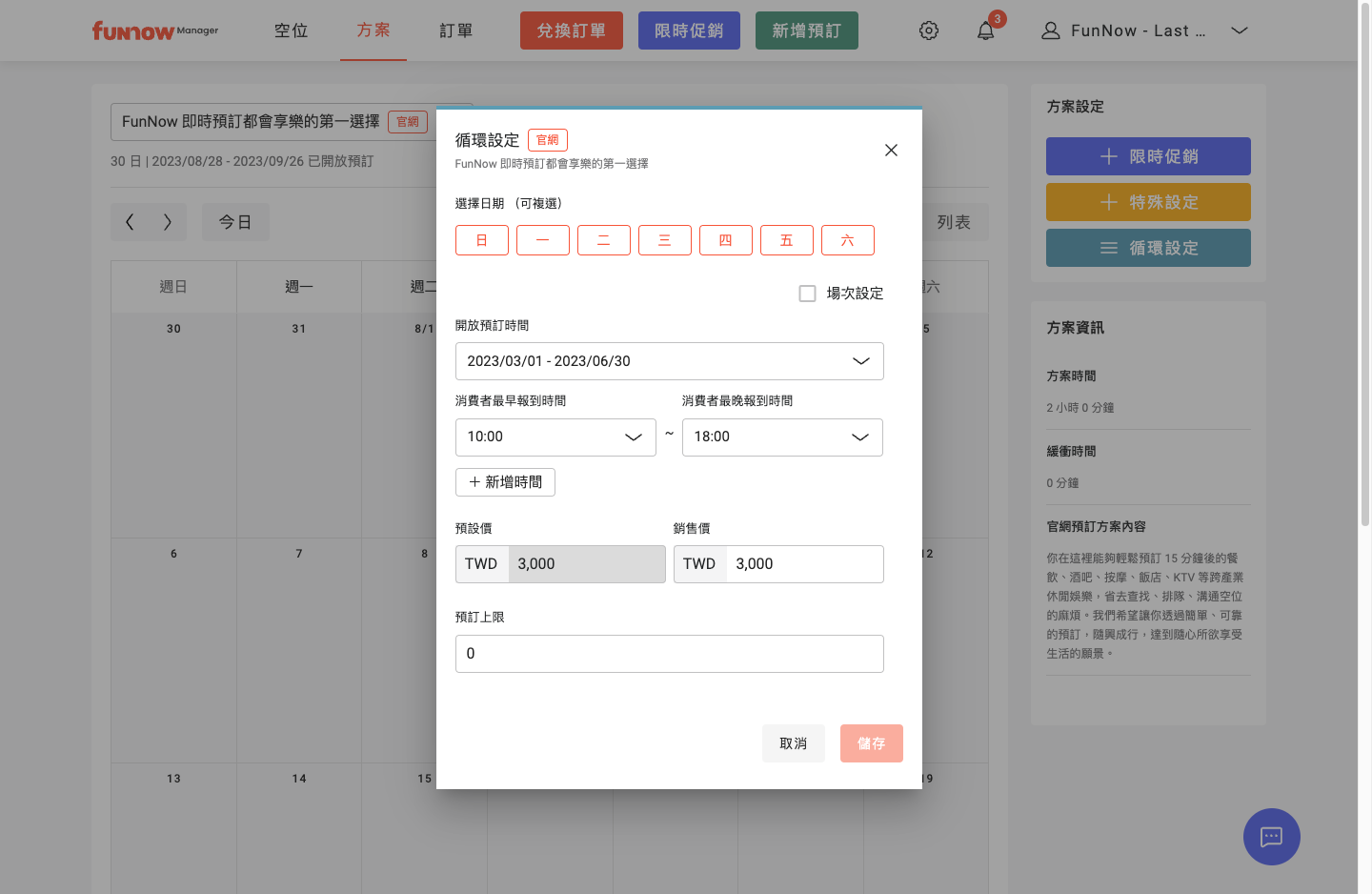
Task: Click the 銷售價 amount field
Action: point(804,564)
